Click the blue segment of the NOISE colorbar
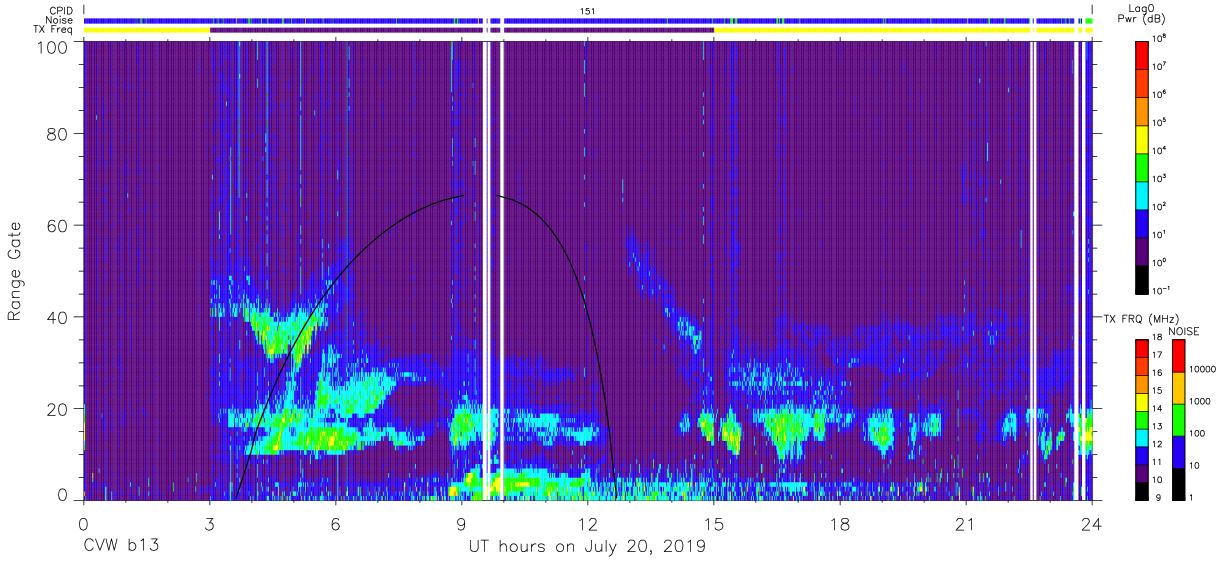Viewport: 1228px width, 567px height. coord(1177,452)
